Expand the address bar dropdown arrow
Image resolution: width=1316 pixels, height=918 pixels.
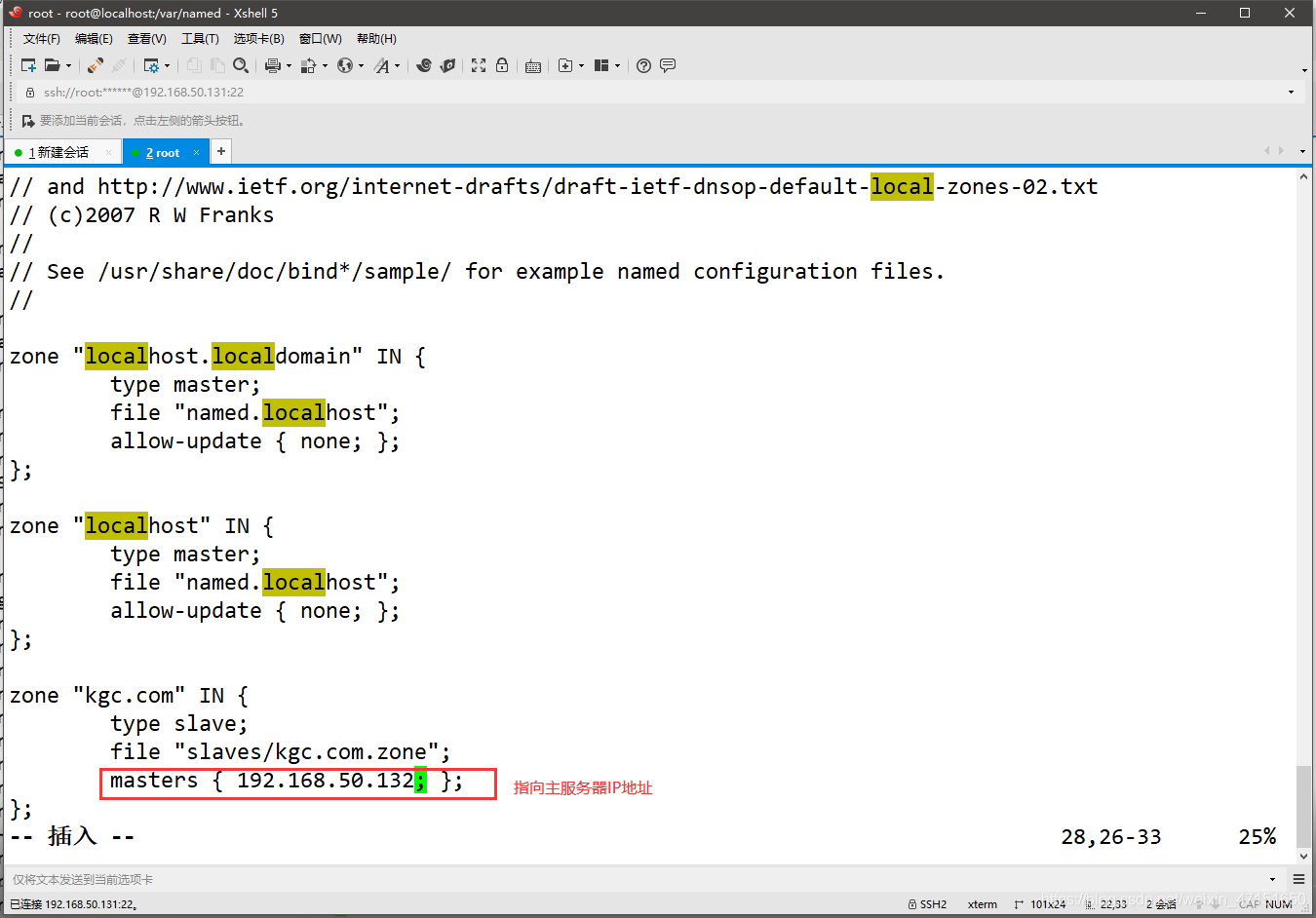[x=1291, y=92]
